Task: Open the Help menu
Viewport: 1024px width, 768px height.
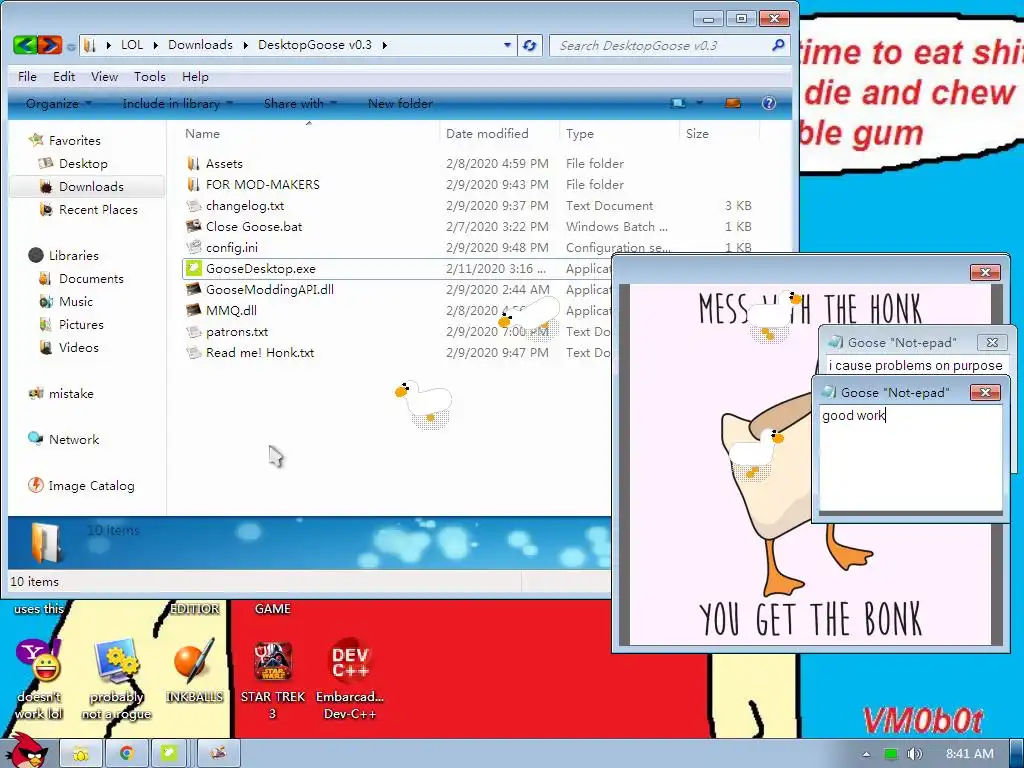Action: 195,76
